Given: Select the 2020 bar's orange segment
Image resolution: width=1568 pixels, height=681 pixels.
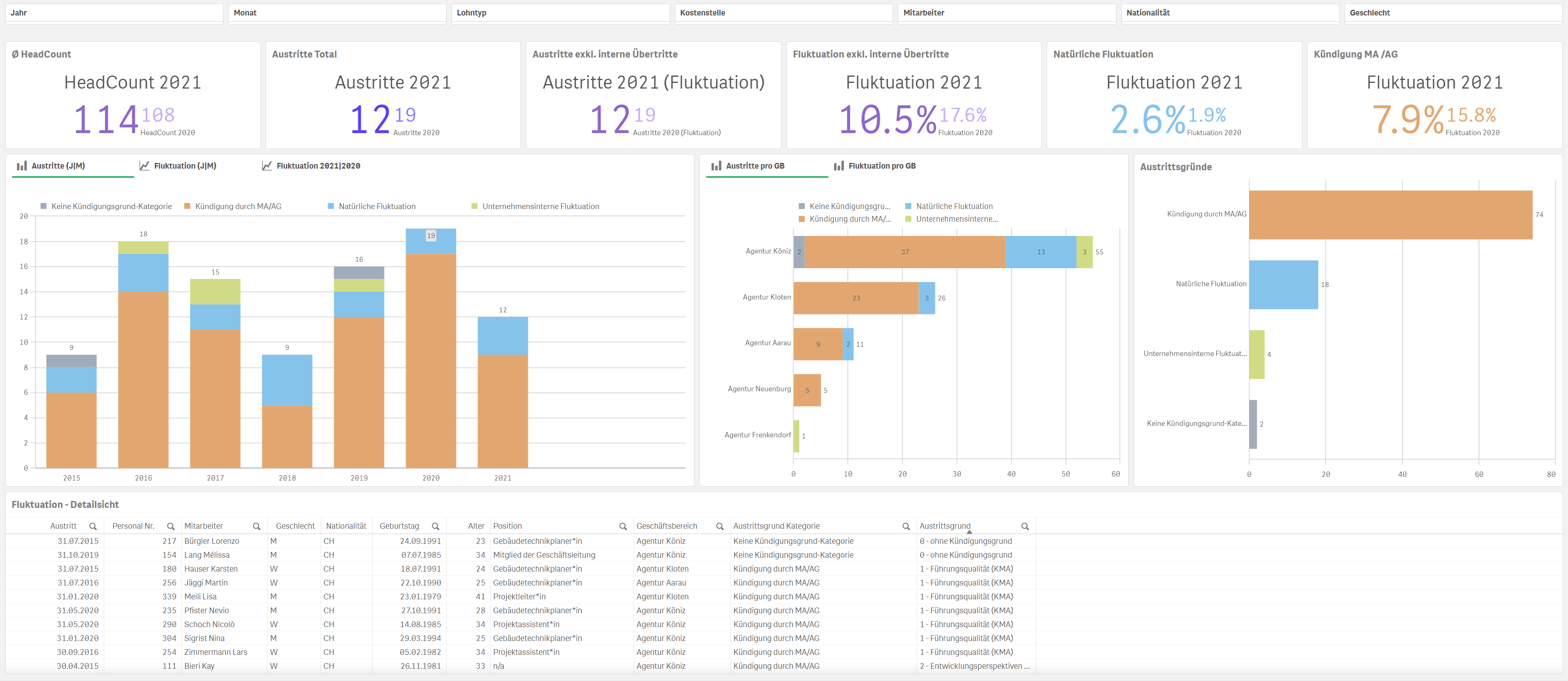Looking at the screenshot, I should 431,361.
